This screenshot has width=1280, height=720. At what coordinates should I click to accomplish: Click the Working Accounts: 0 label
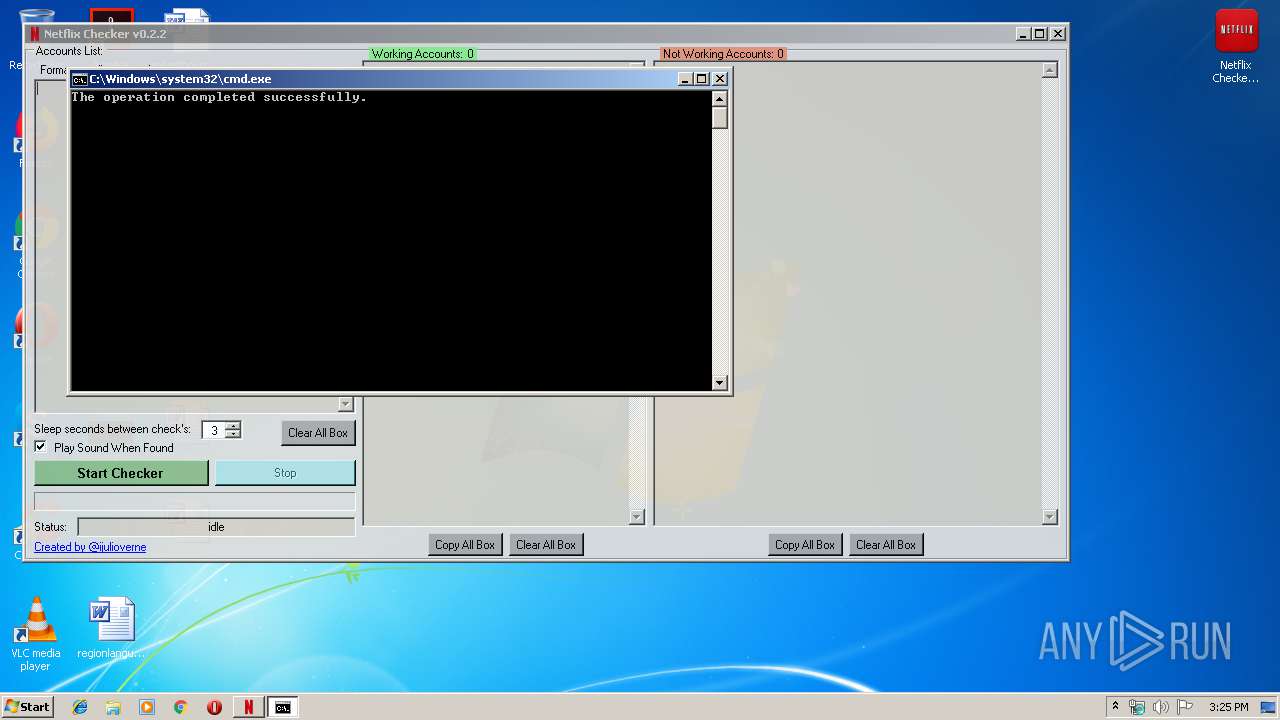pyautogui.click(x=423, y=54)
